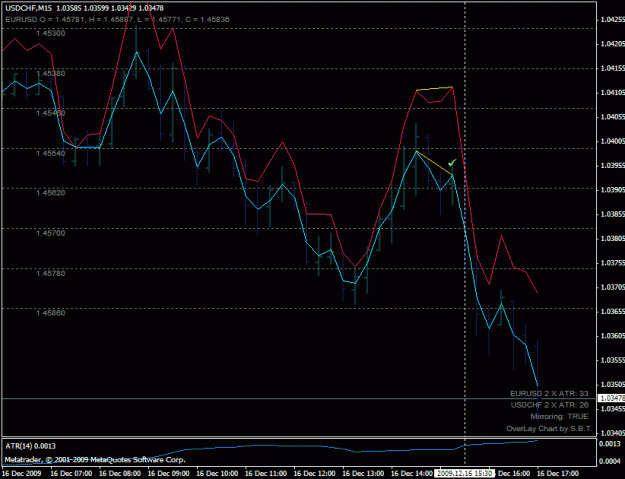
Task: Click the 1.03505 price scale label
Action: (613, 384)
